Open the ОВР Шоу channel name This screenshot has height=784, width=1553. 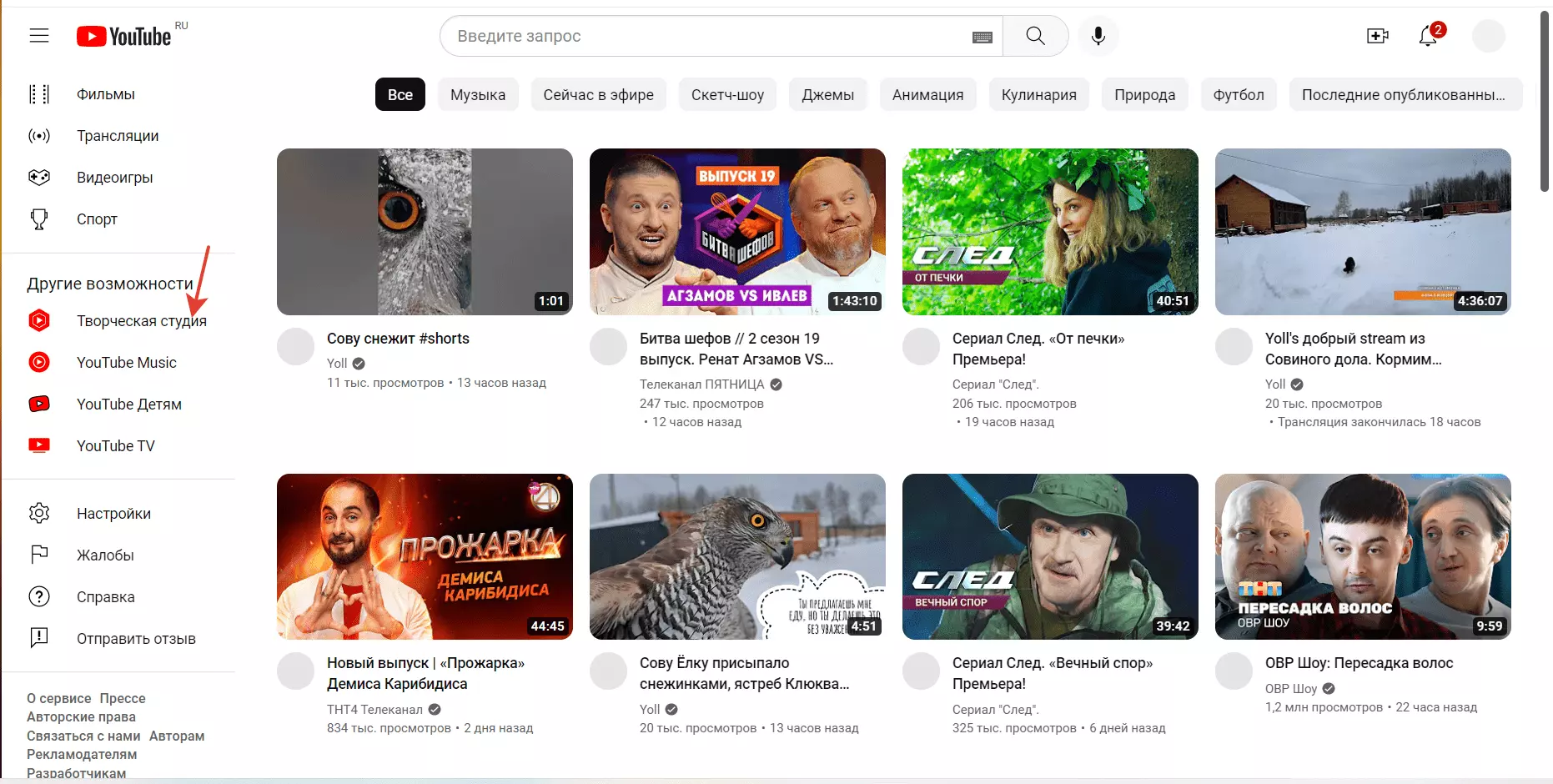coord(1291,688)
